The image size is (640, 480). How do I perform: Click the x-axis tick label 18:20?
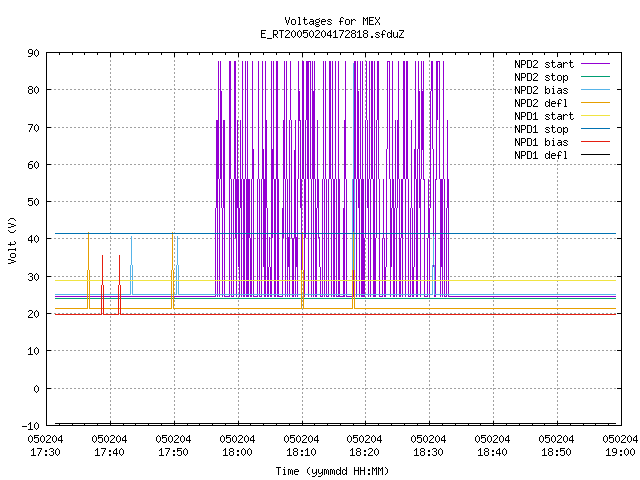[x=364, y=453]
